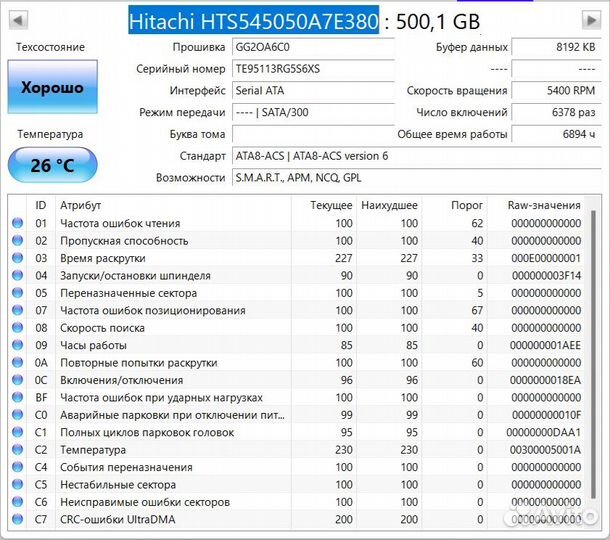Click raw value 00300005001A
610x540 pixels.
tap(545, 450)
